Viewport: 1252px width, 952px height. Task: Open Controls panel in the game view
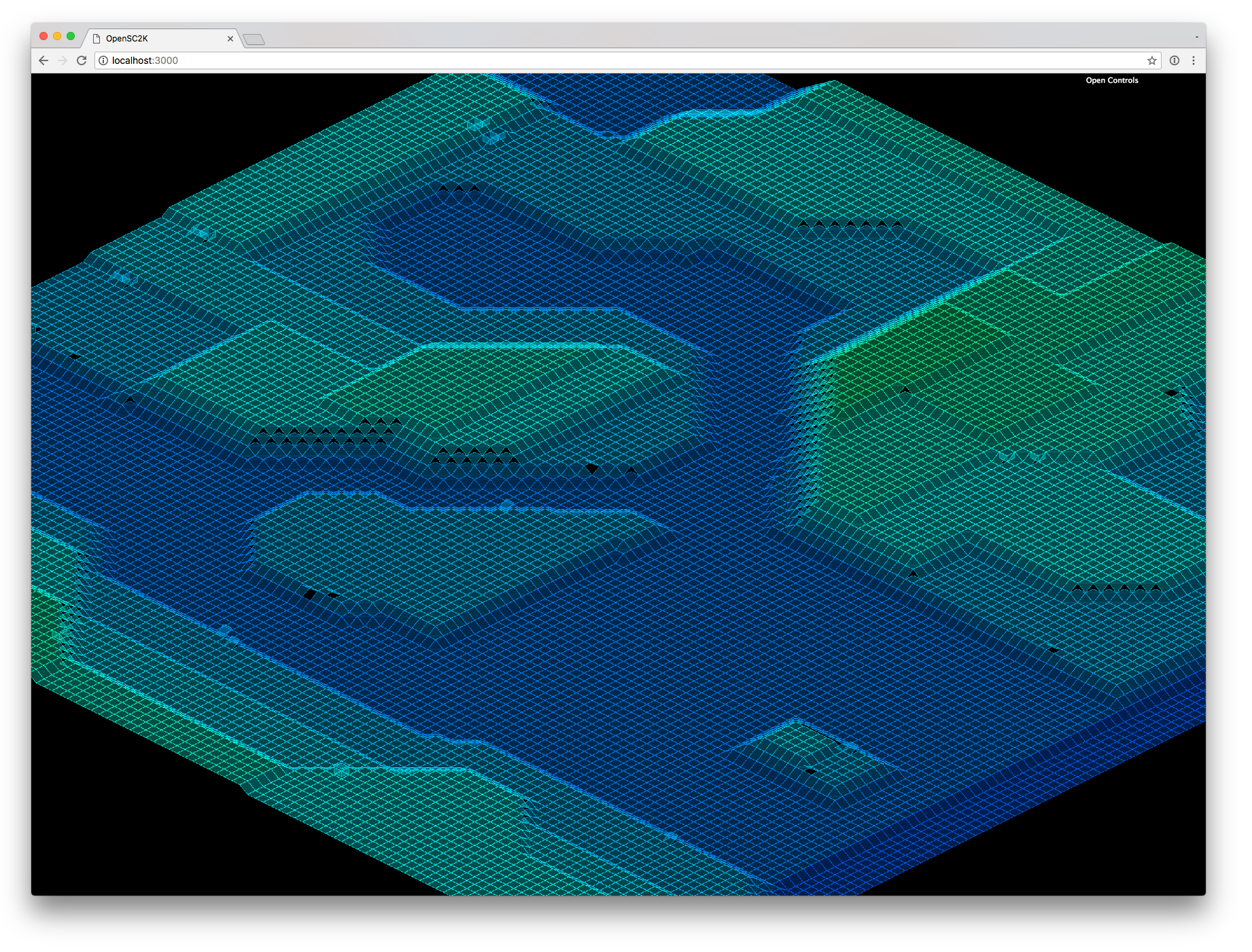1111,80
